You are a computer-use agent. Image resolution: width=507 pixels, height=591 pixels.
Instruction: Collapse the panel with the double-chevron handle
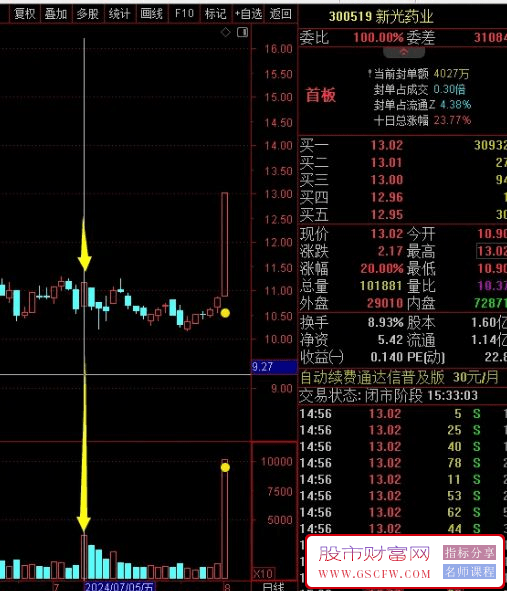[404, 52]
